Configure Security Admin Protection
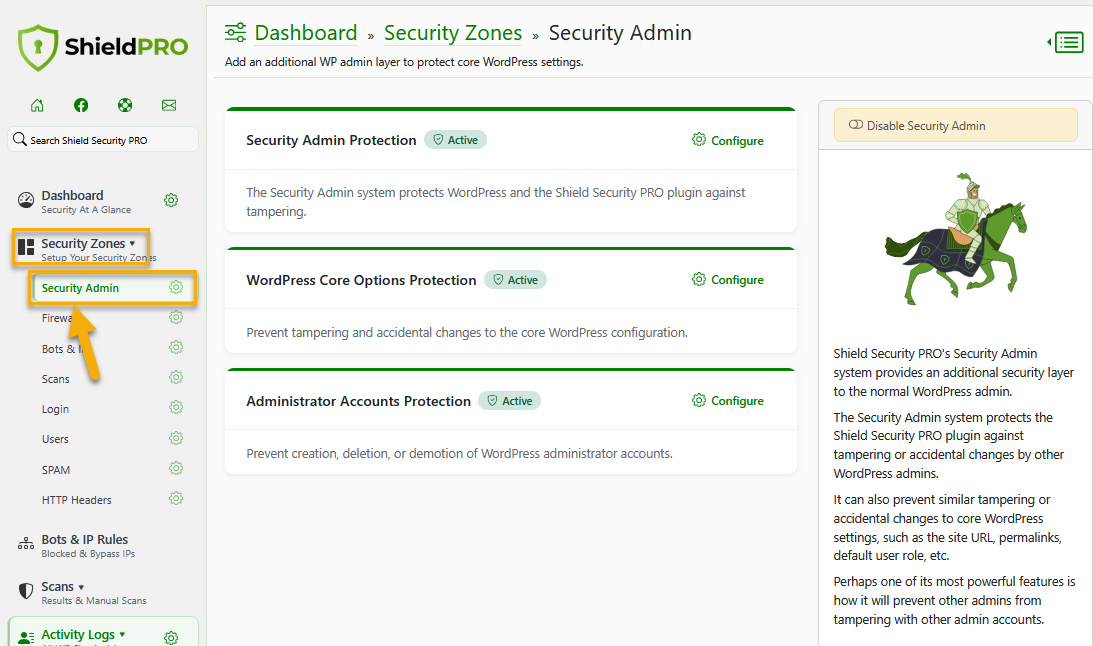The image size is (1093, 646). pyautogui.click(x=727, y=141)
